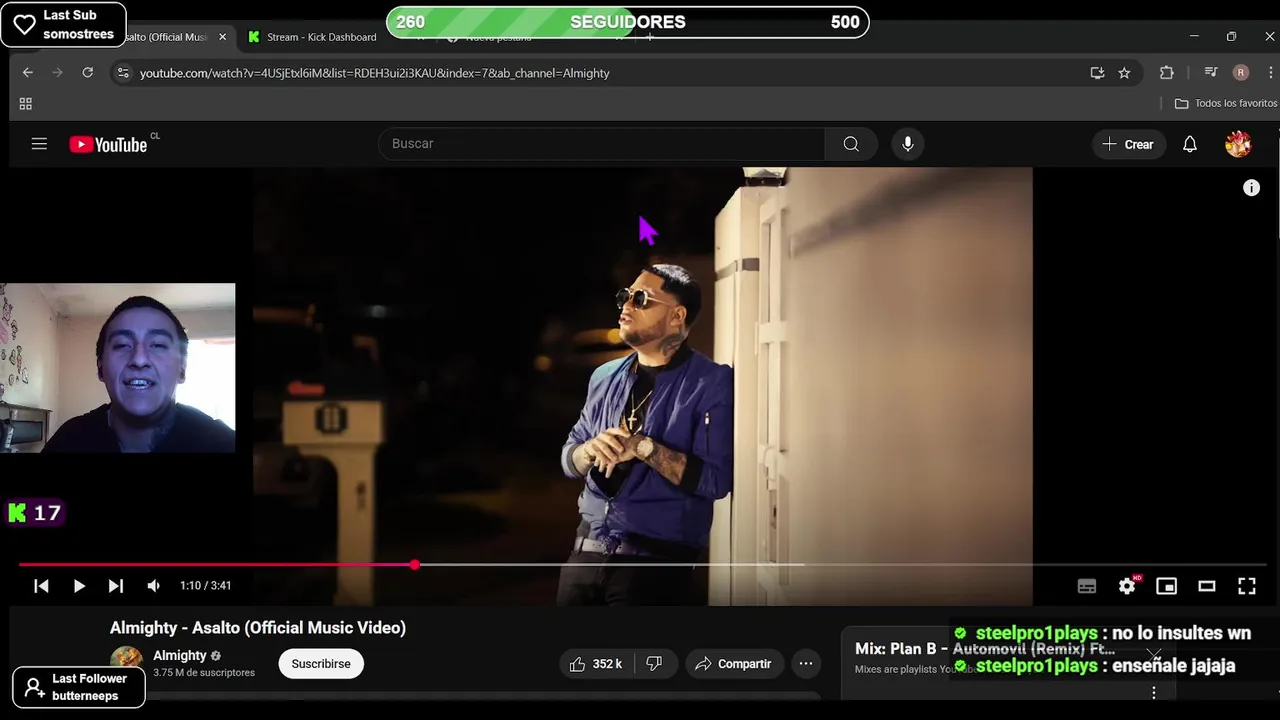This screenshot has width=1280, height=720.
Task: Play the paused video
Action: [x=79, y=586]
